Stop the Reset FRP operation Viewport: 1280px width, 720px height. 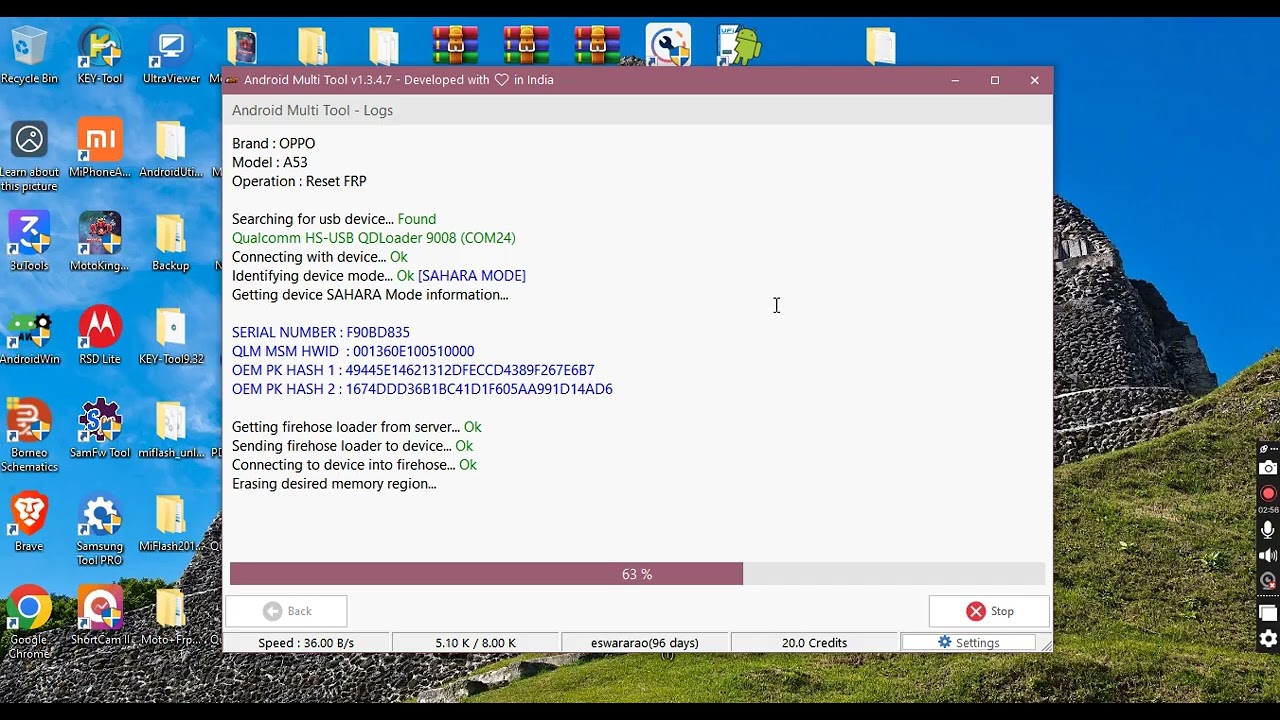(x=989, y=611)
